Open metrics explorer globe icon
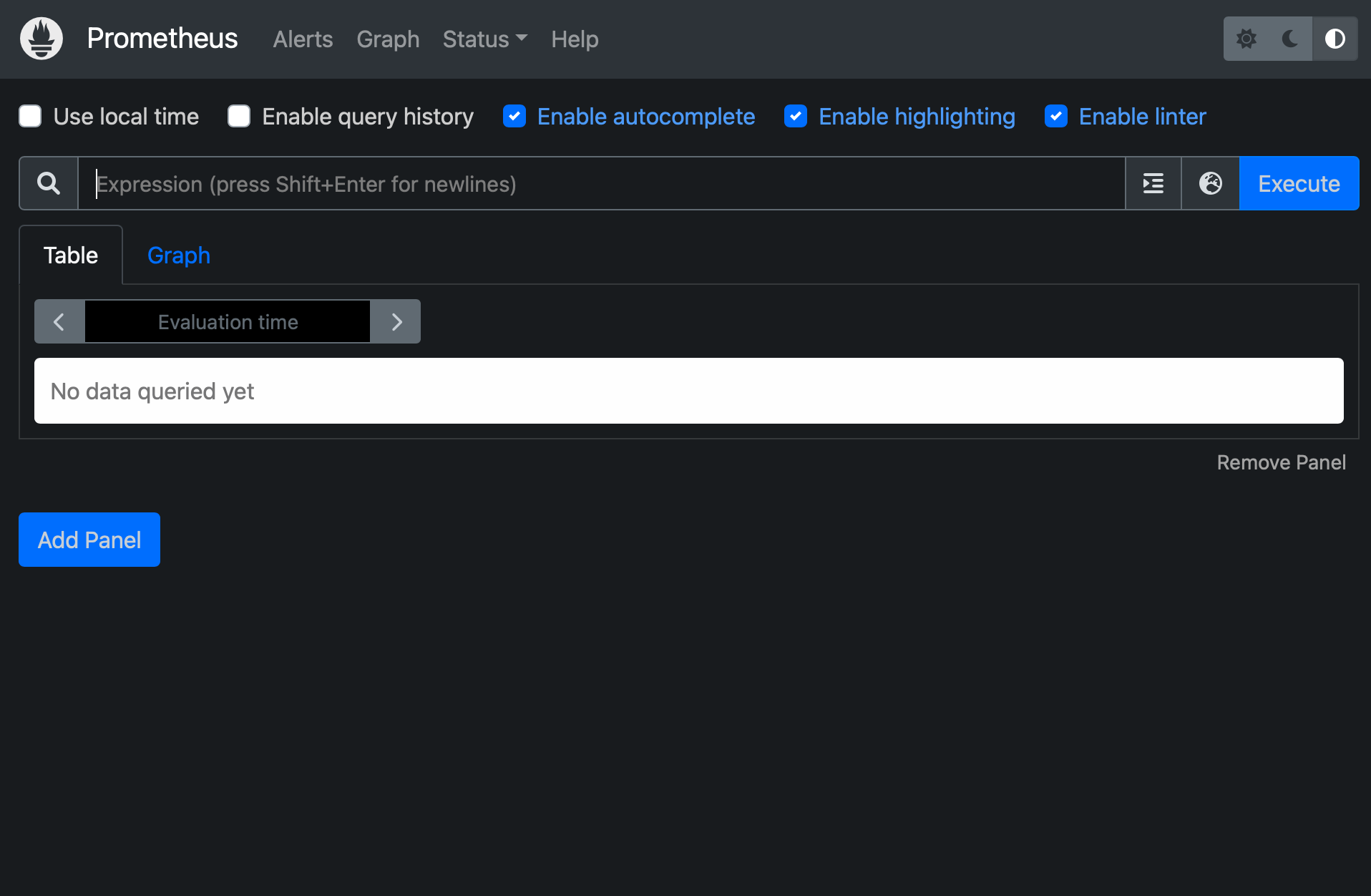Image resolution: width=1371 pixels, height=896 pixels. (1210, 183)
